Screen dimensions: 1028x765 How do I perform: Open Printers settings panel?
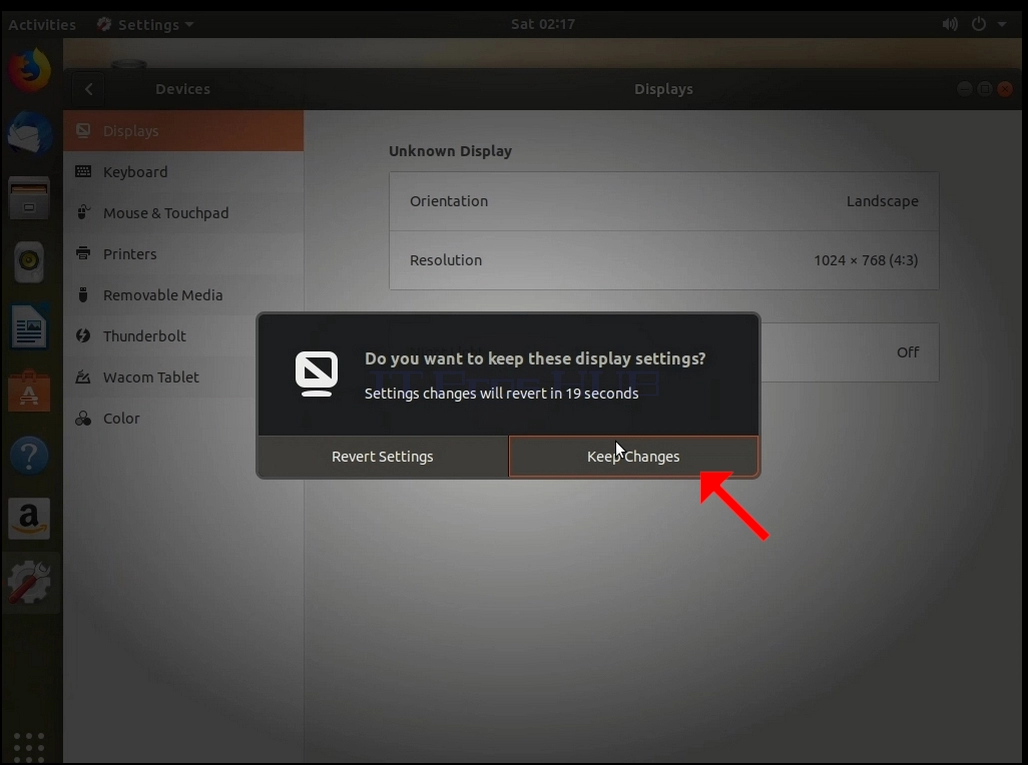tap(184, 254)
